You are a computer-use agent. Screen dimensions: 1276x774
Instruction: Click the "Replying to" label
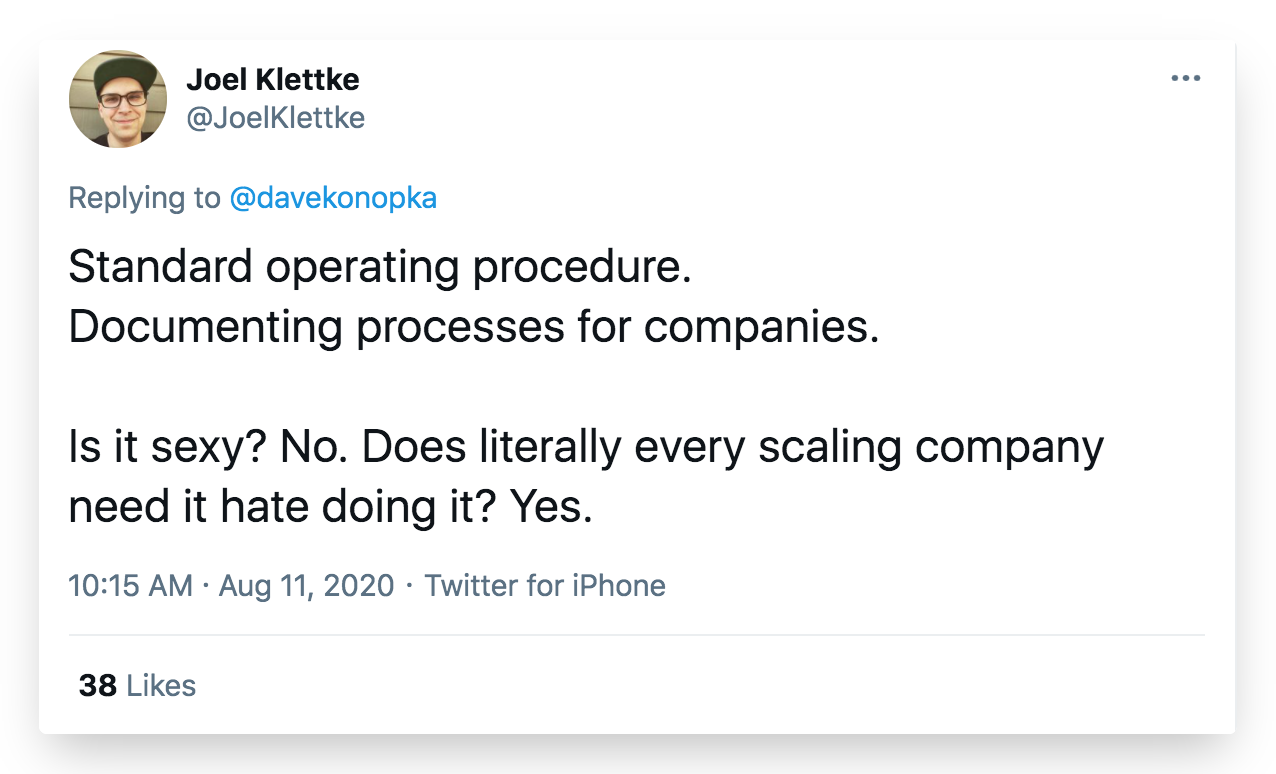tap(145, 198)
